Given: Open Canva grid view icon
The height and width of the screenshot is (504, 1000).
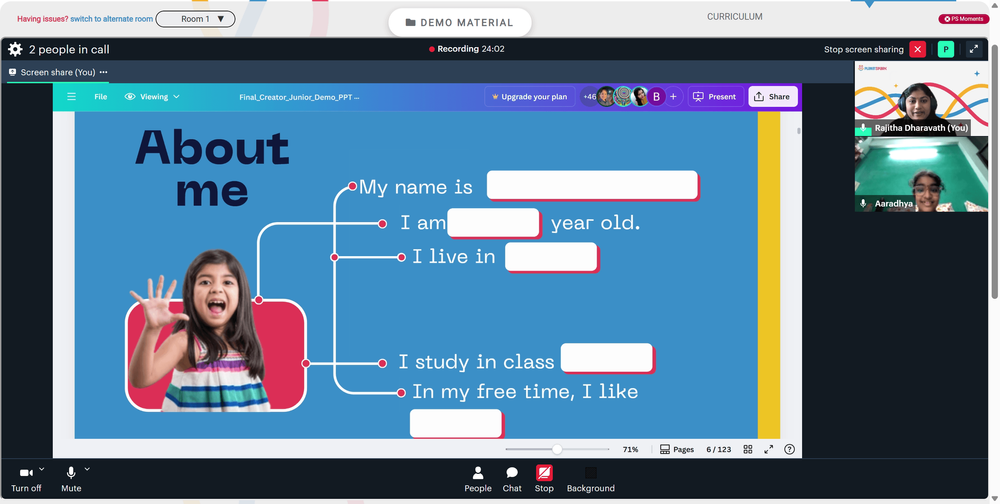Looking at the screenshot, I should 748,449.
